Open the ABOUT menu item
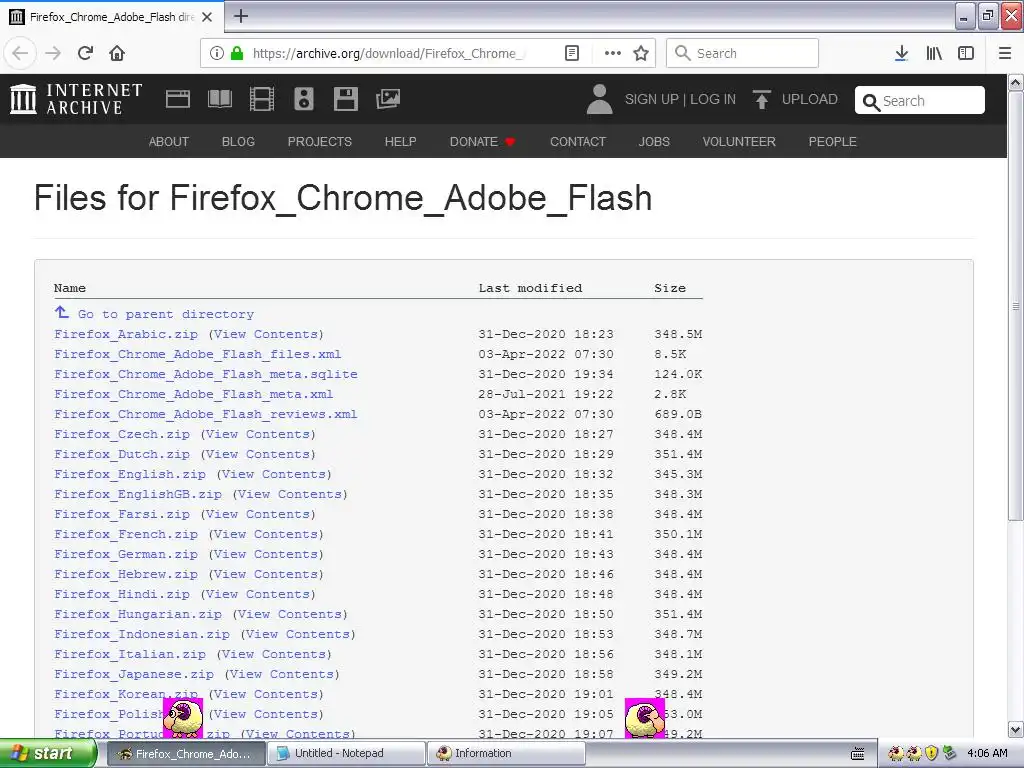Viewport: 1024px width, 768px height. point(168,142)
